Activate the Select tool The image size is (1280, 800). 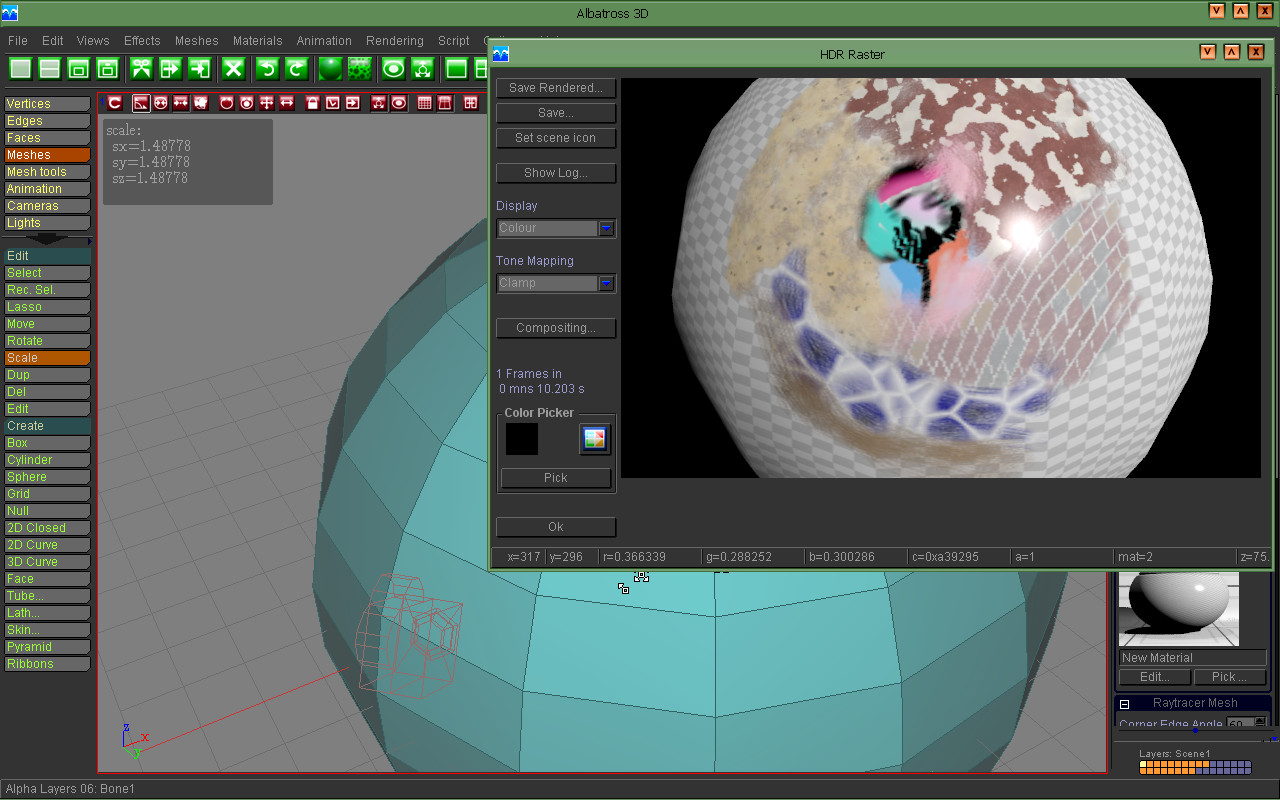[x=47, y=273]
